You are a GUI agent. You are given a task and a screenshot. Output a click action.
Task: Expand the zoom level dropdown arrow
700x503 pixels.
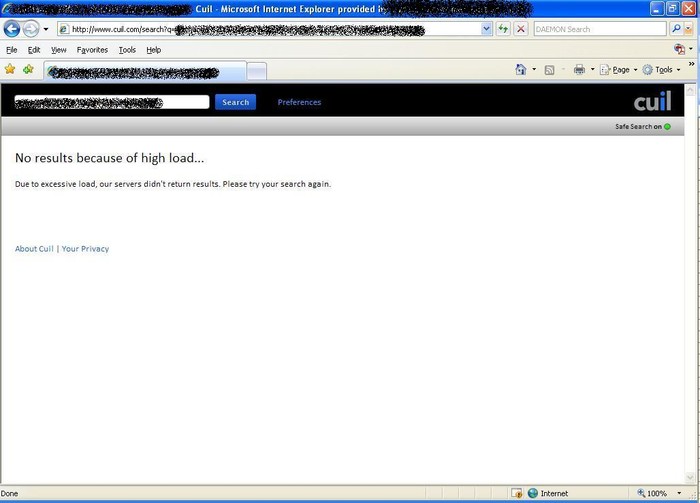[x=675, y=493]
